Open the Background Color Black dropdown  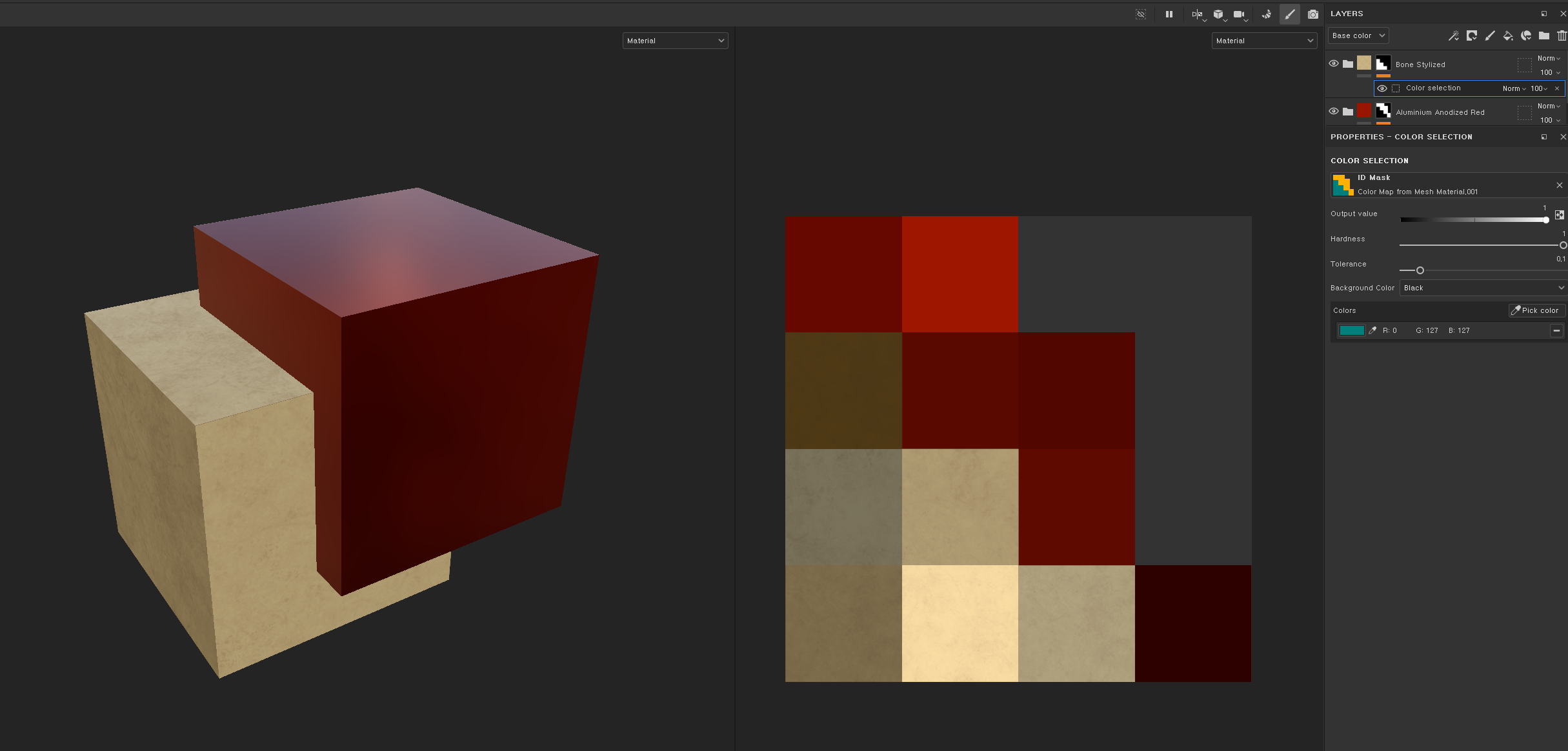(1483, 288)
